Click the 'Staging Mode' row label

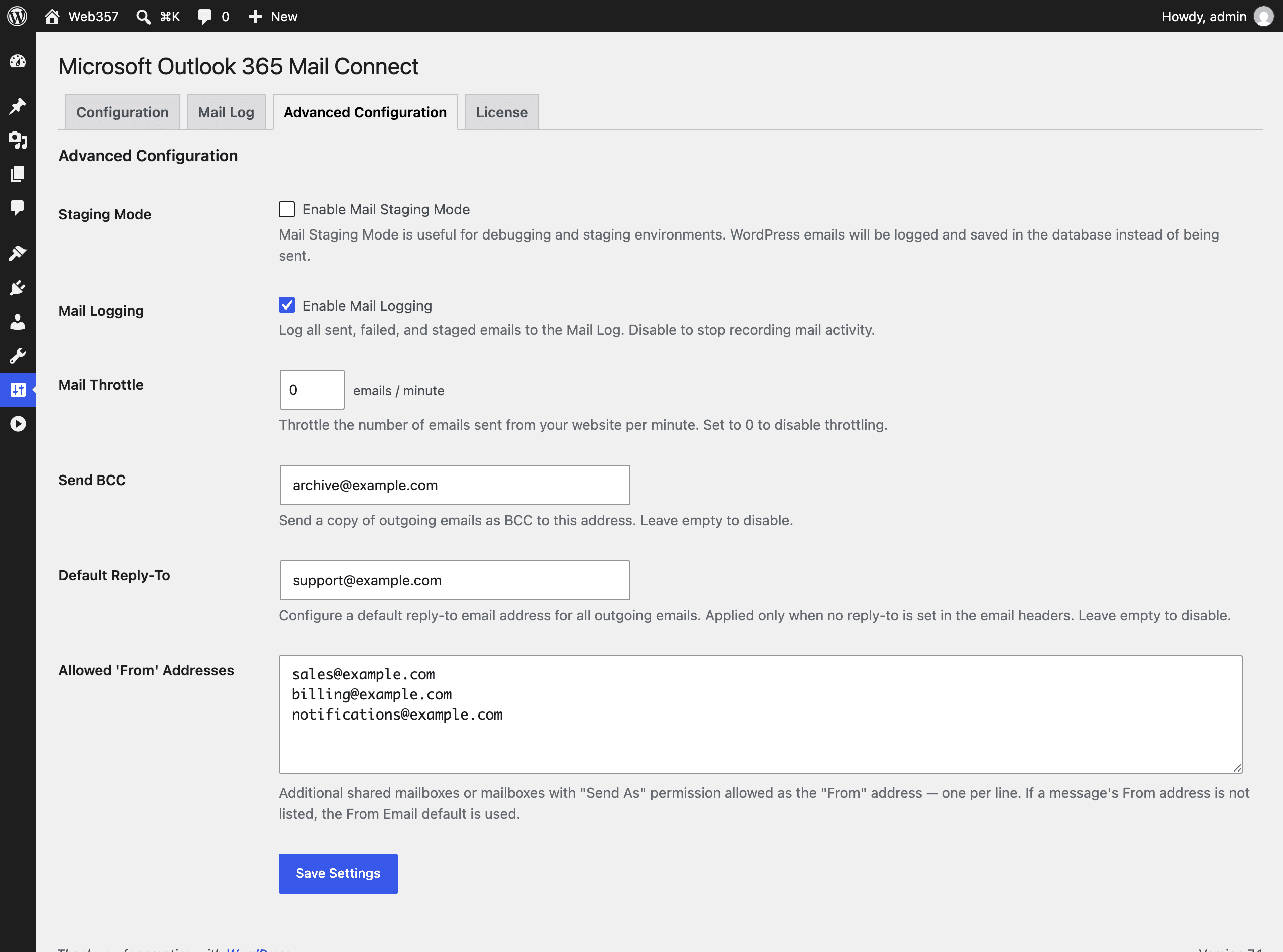click(105, 214)
